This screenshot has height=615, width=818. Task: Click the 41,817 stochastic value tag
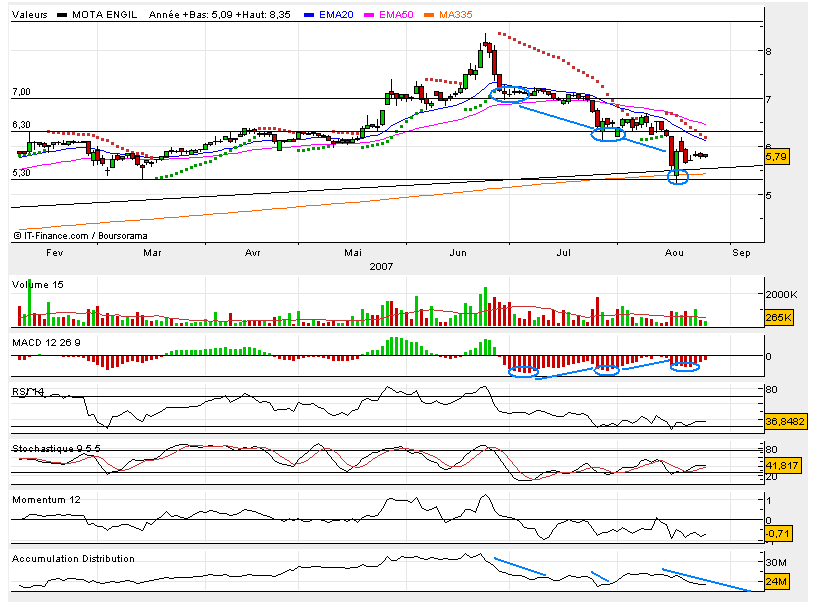783,465
